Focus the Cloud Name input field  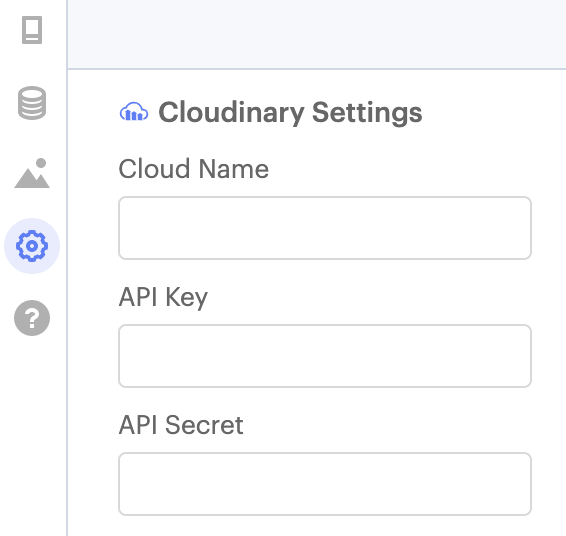[x=325, y=228]
